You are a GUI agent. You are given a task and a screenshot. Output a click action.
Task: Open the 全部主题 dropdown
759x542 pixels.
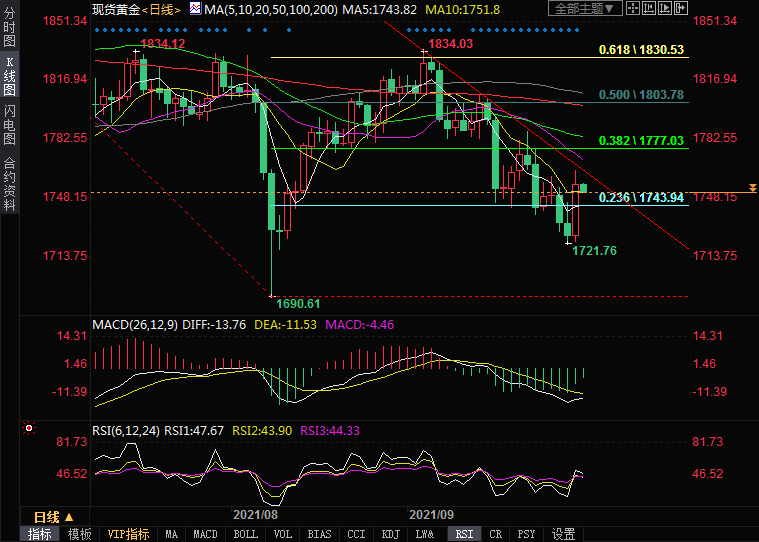click(x=586, y=9)
